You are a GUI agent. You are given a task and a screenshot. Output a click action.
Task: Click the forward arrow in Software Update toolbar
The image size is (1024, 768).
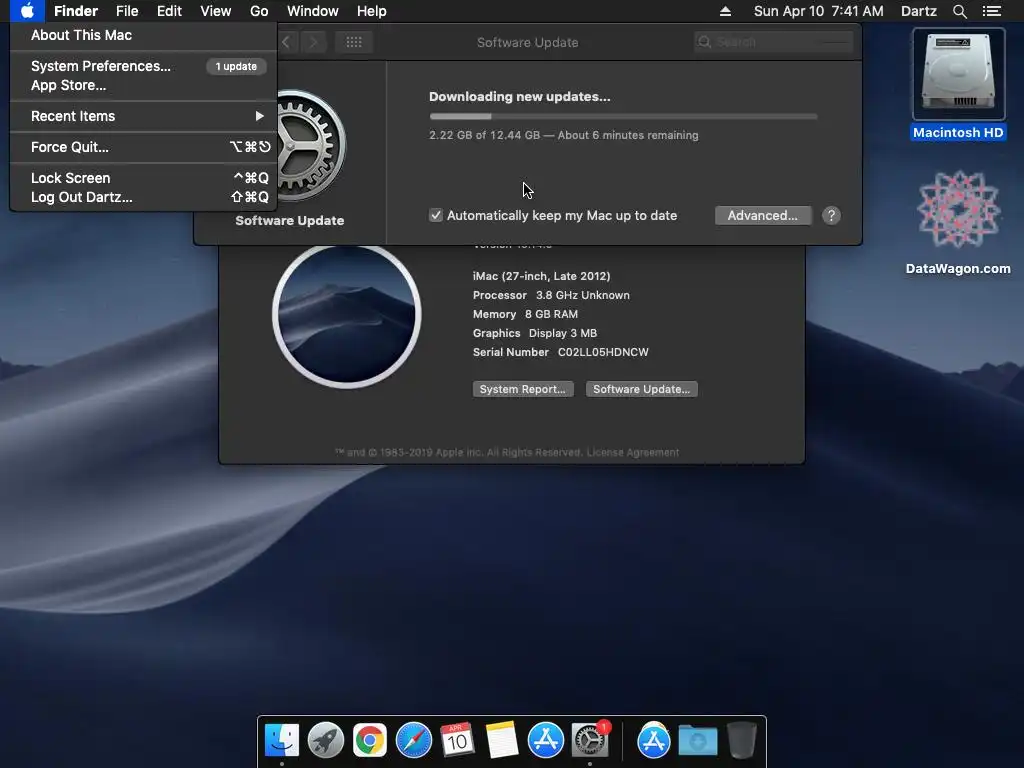coord(313,42)
